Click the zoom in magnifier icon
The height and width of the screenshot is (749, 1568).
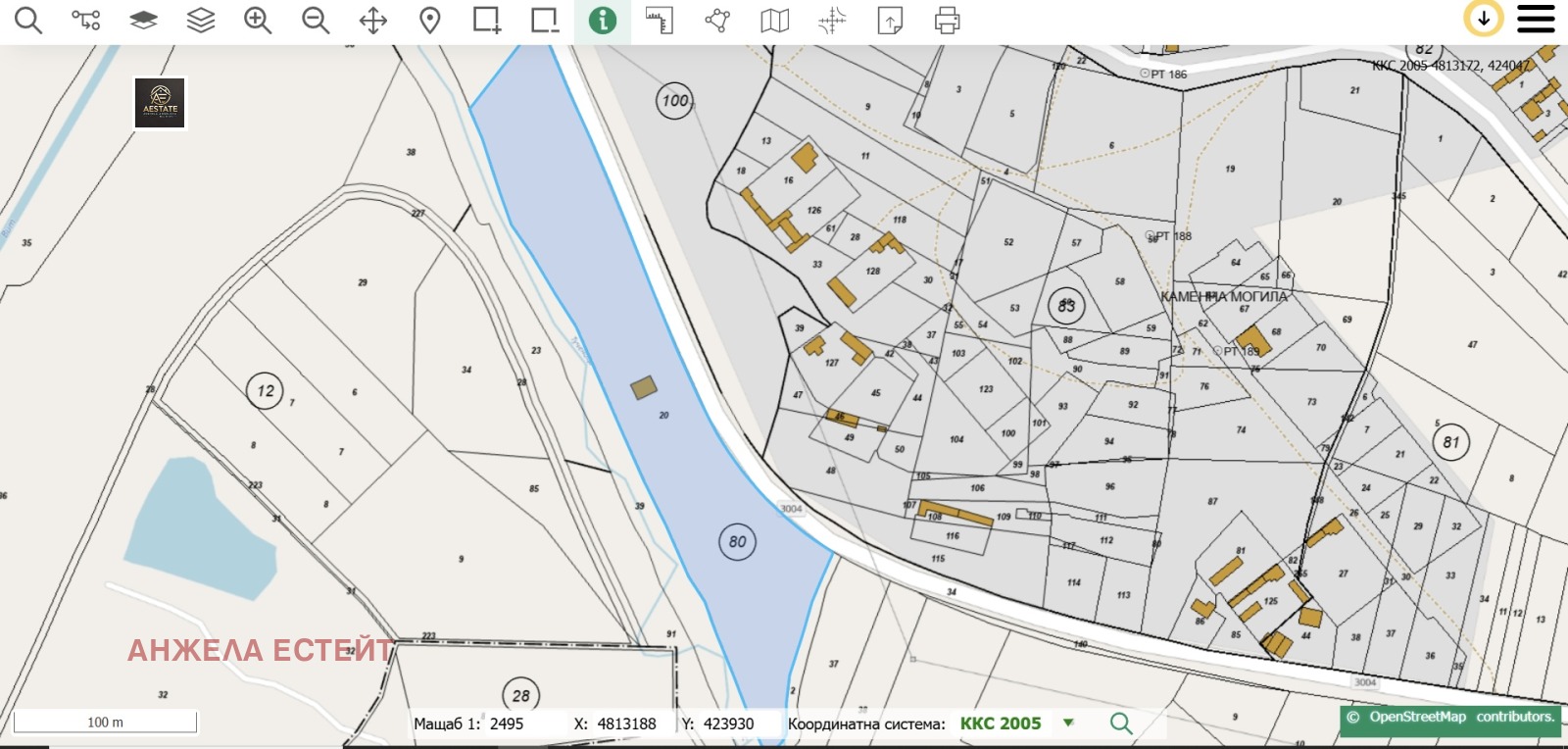point(258,21)
